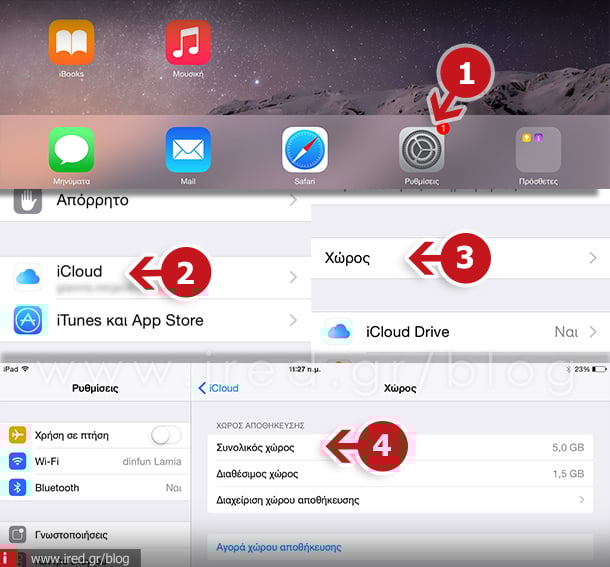The width and height of the screenshot is (610, 567).
Task: Tap the airplane mode icon
Action: pos(18,435)
